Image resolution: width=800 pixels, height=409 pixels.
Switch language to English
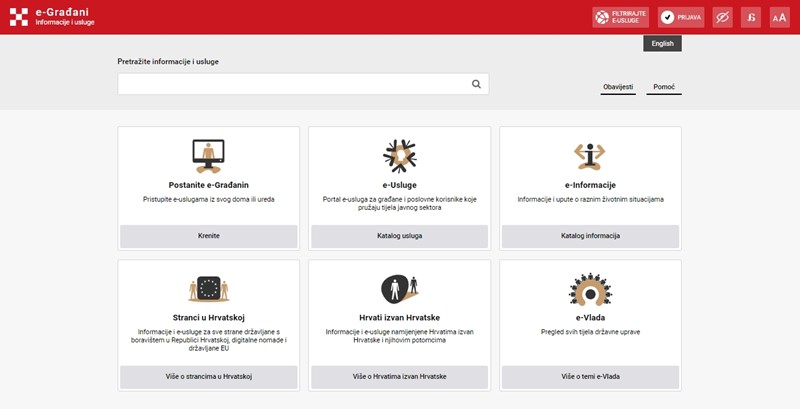tap(662, 44)
